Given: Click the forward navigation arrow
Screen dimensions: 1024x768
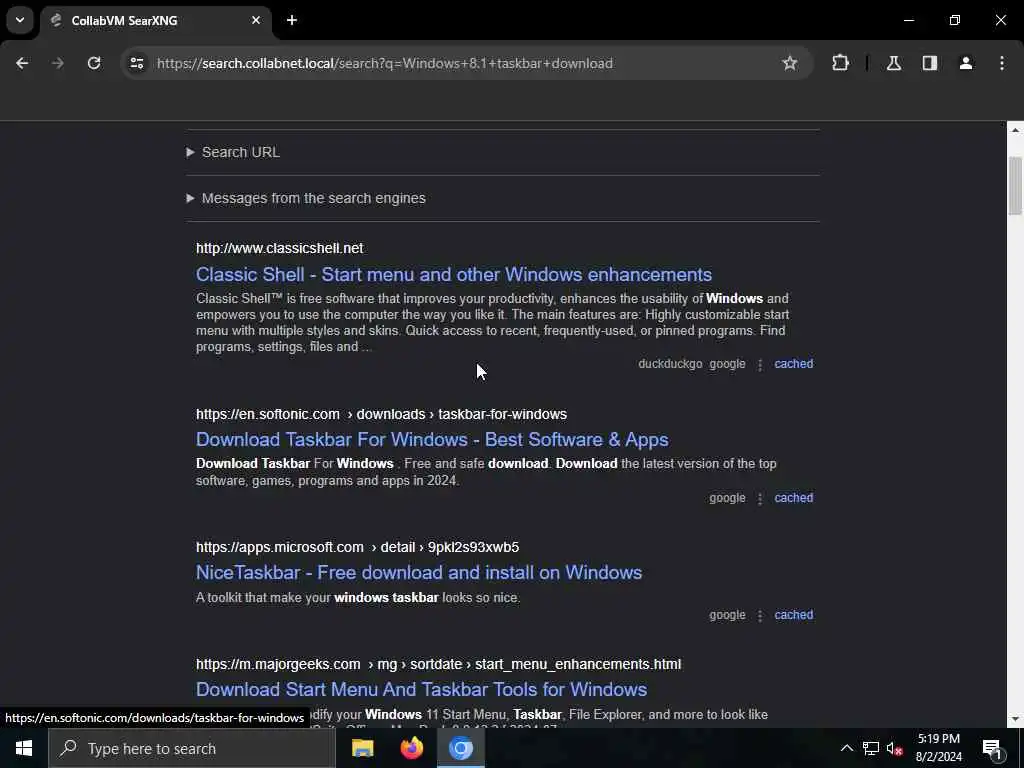Looking at the screenshot, I should coord(58,63).
